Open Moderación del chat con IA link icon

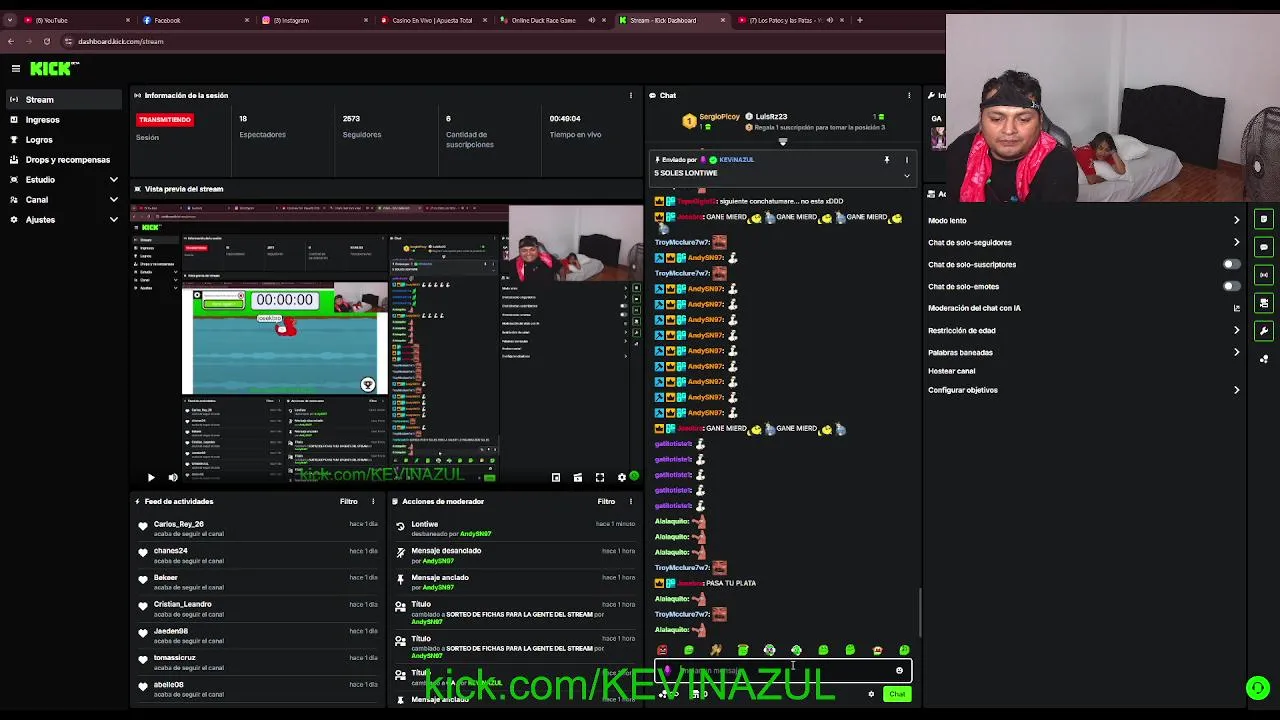click(x=1237, y=308)
